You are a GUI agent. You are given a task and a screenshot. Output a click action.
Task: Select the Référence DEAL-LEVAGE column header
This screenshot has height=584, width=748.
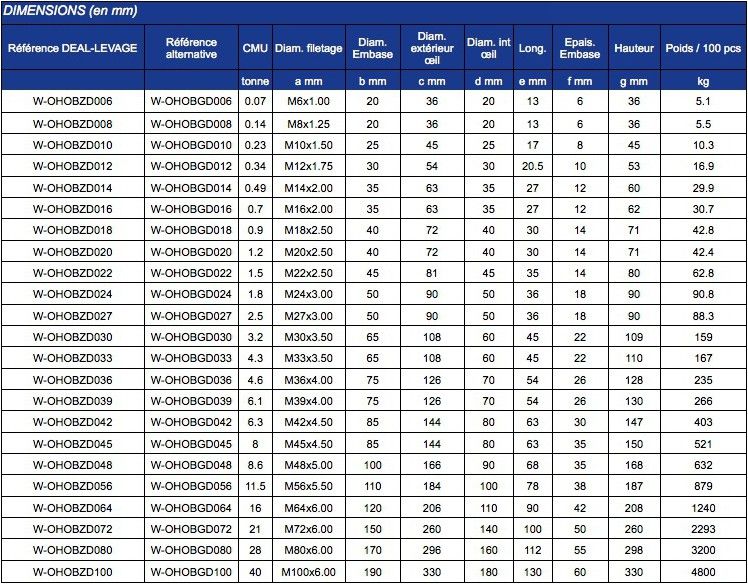tap(73, 48)
